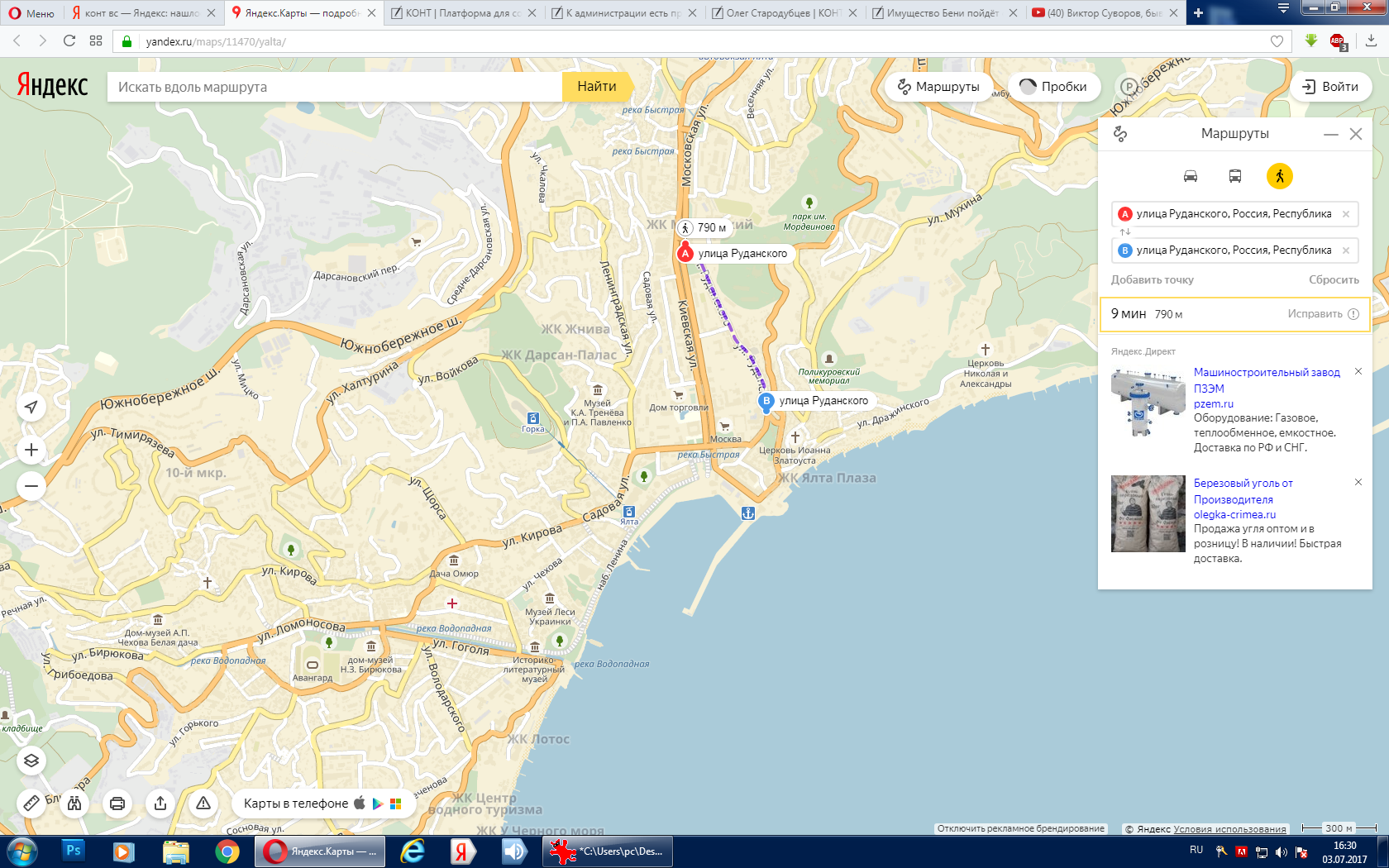The image size is (1389, 868).
Task: Toggle parking layer P icon
Action: tap(1129, 87)
